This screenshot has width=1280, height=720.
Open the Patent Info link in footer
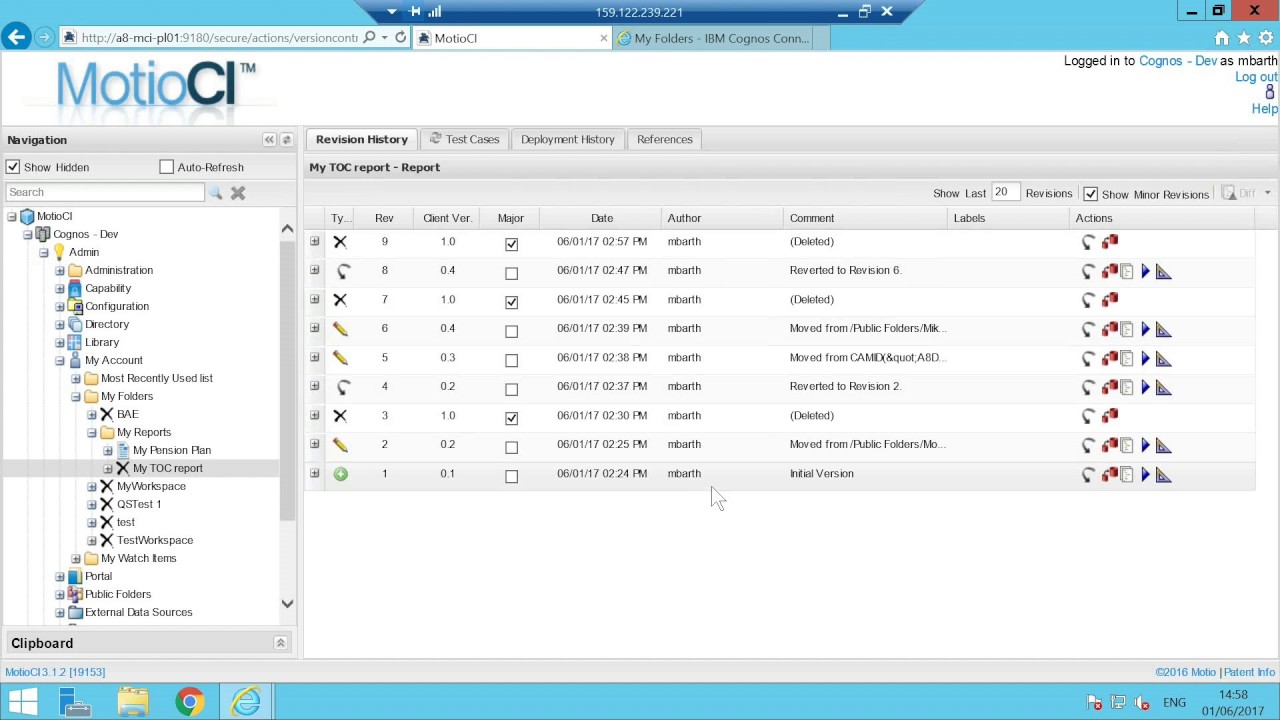[x=1249, y=672]
